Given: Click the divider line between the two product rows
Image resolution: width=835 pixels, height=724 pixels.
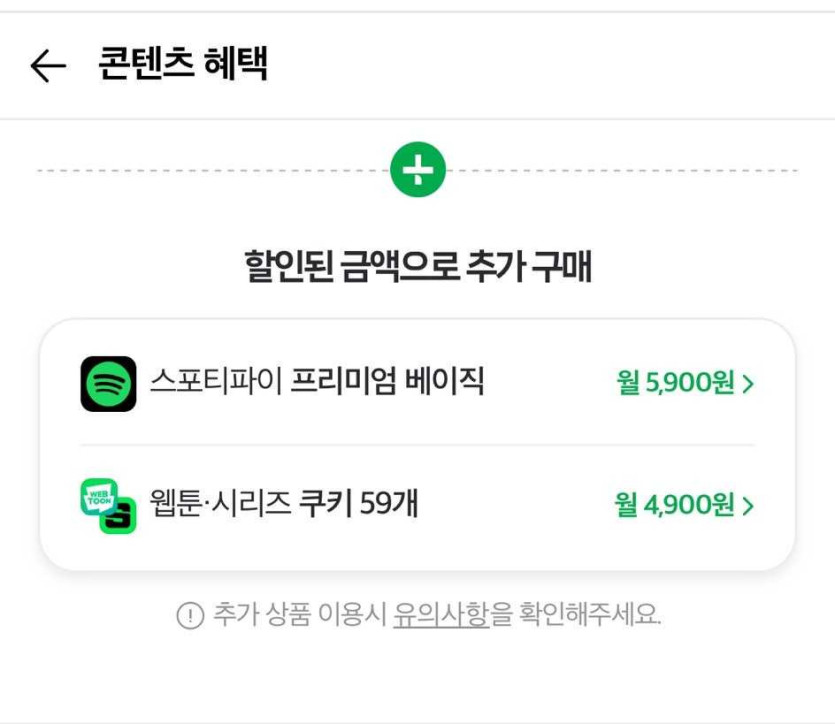Looking at the screenshot, I should pos(417,445).
